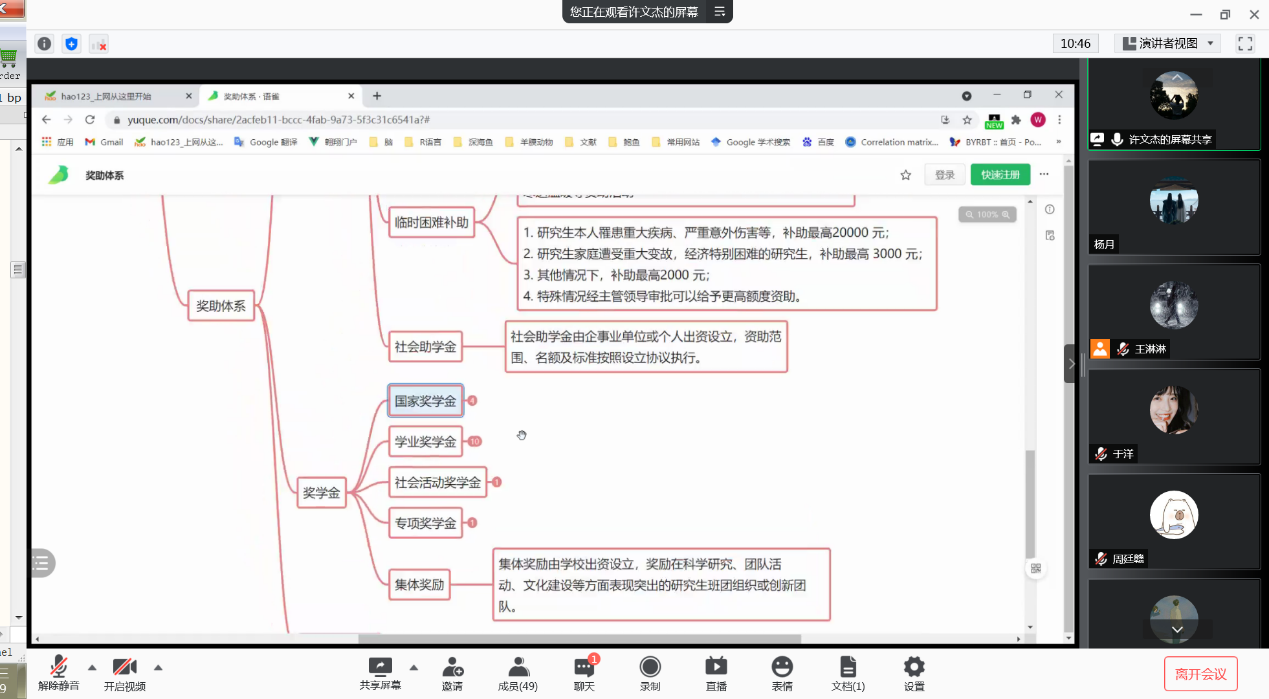
Task: Toggle full screen meeting view
Action: 1245,43
